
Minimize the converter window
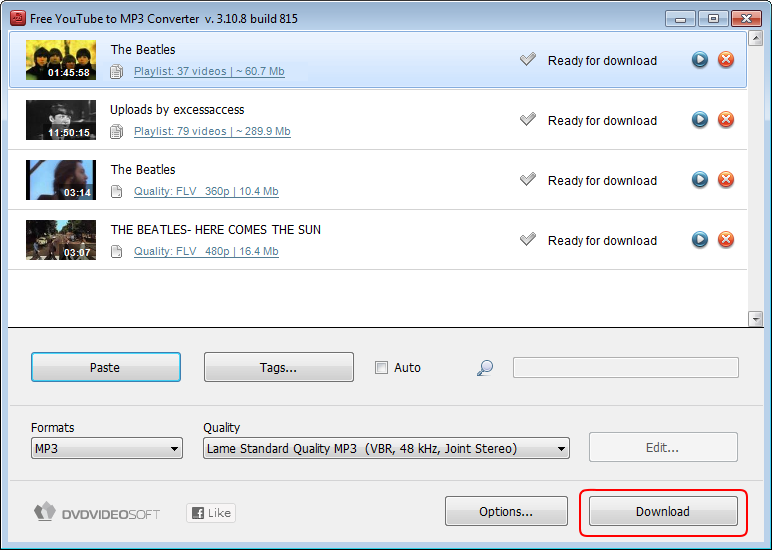(680, 19)
